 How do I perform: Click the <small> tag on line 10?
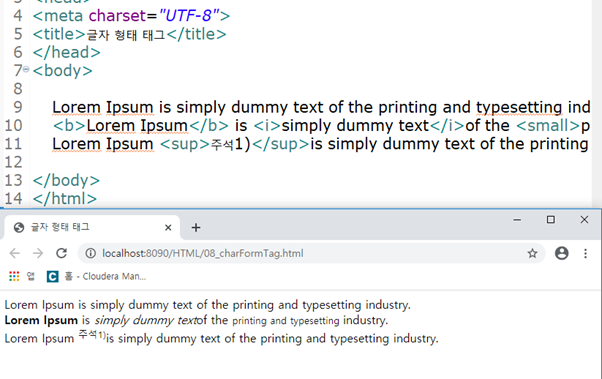tap(548, 126)
